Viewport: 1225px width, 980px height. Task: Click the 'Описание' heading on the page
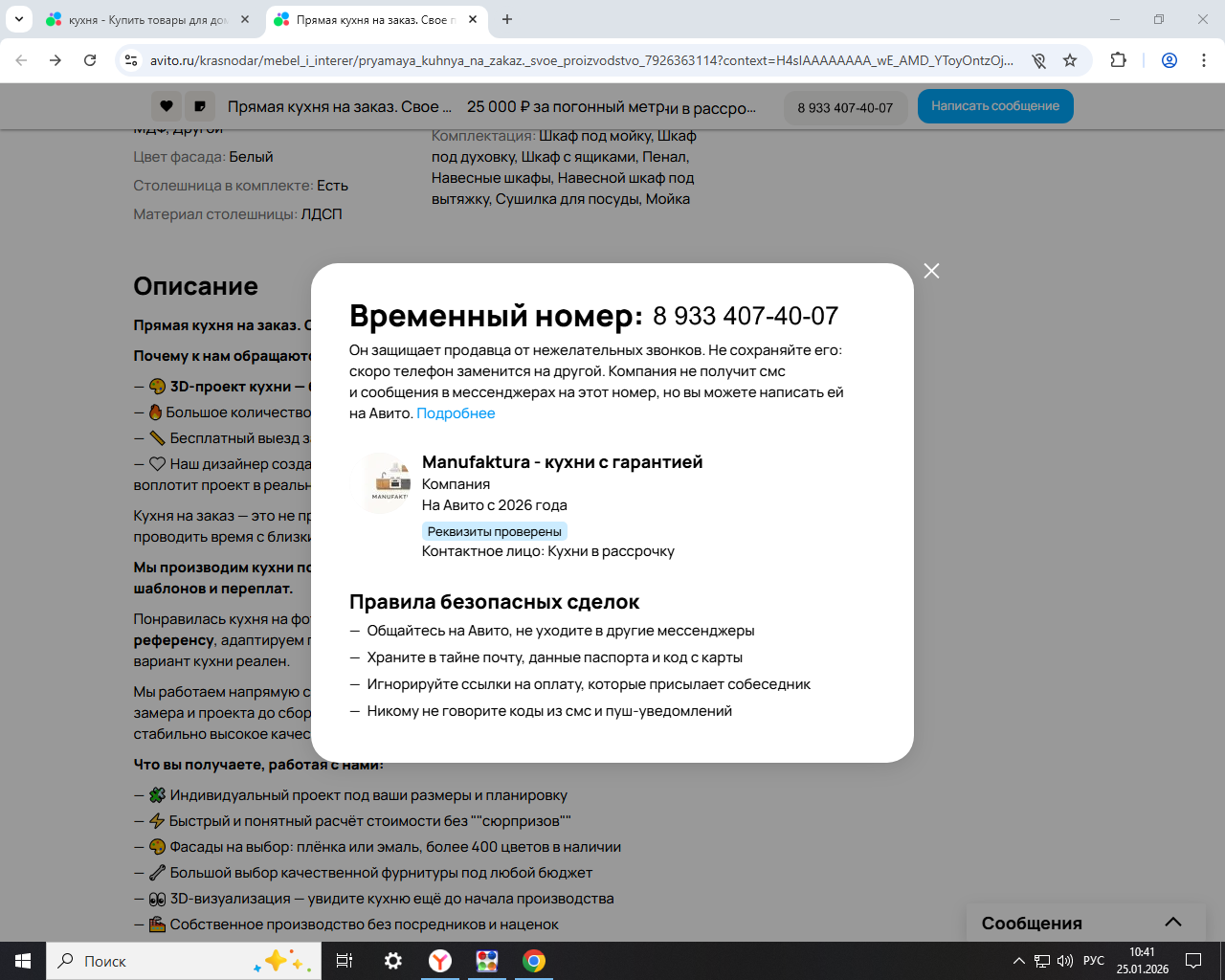[195, 286]
